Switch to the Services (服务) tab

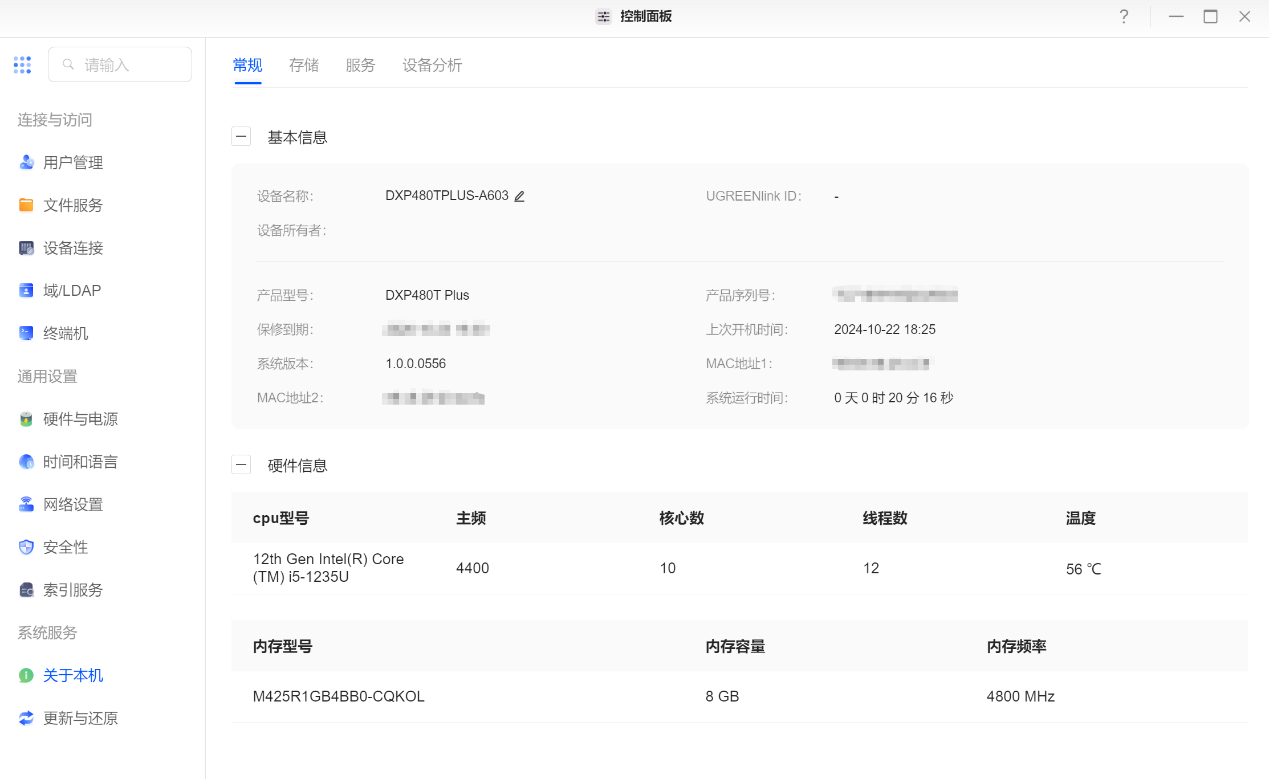(x=360, y=65)
